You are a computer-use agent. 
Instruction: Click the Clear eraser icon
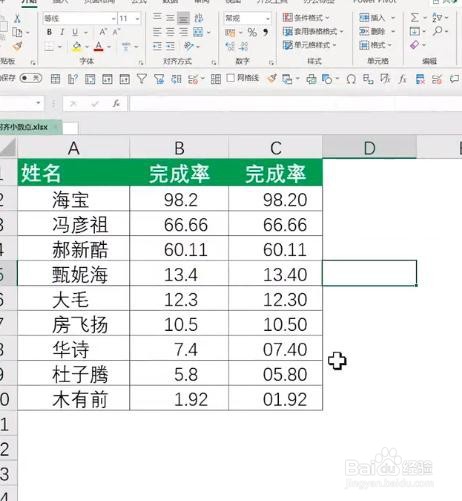(x=414, y=45)
